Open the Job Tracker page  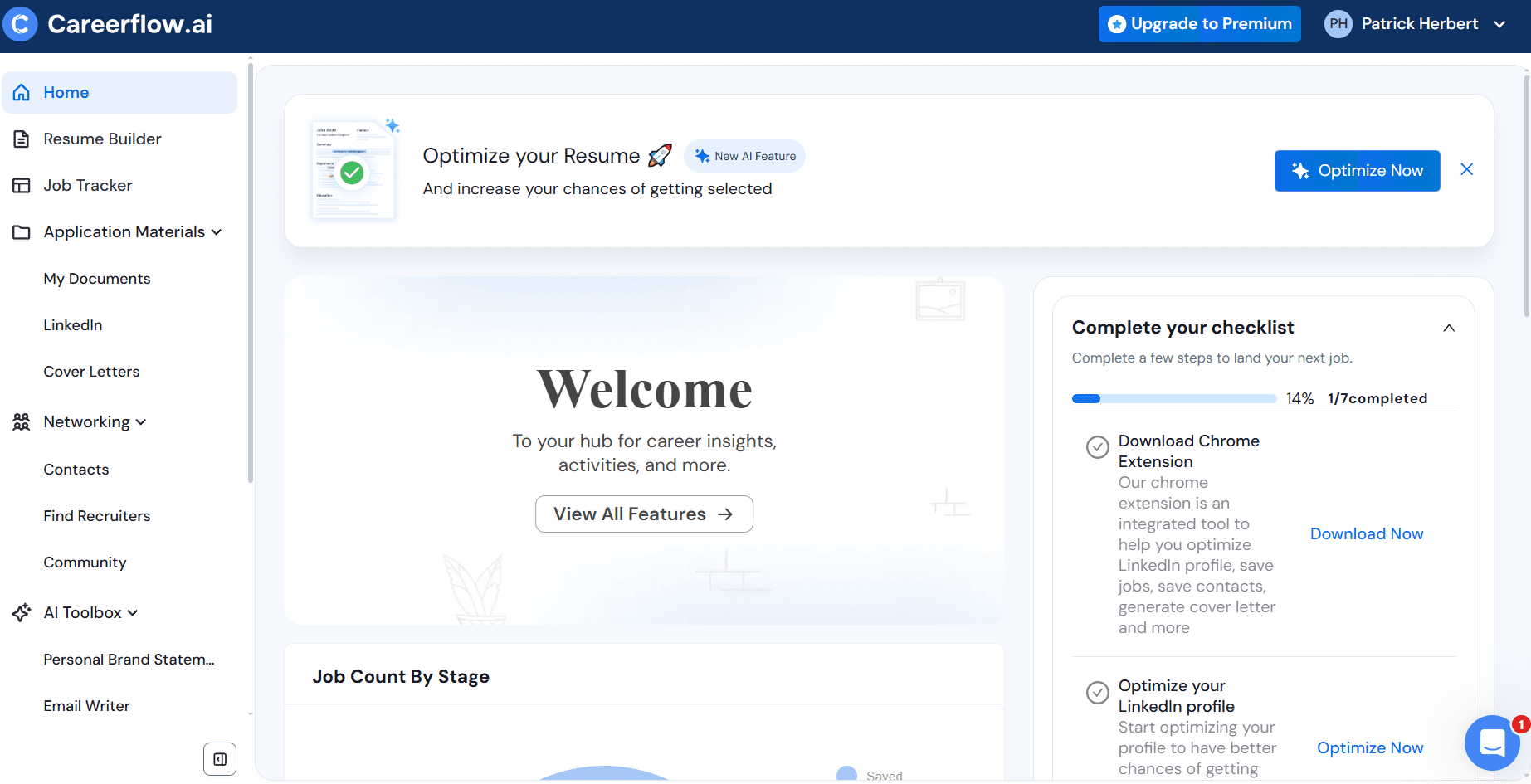point(87,186)
